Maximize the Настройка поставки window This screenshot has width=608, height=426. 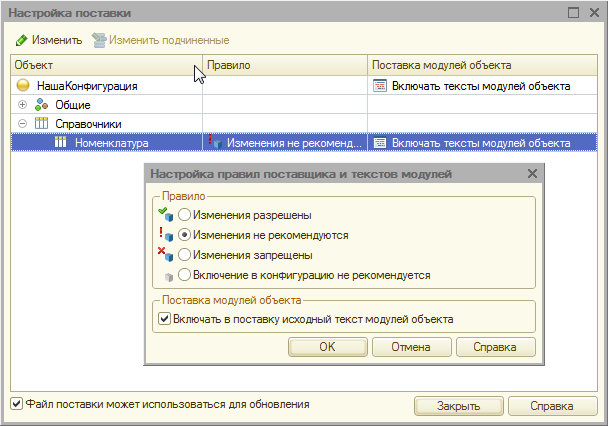pos(573,12)
